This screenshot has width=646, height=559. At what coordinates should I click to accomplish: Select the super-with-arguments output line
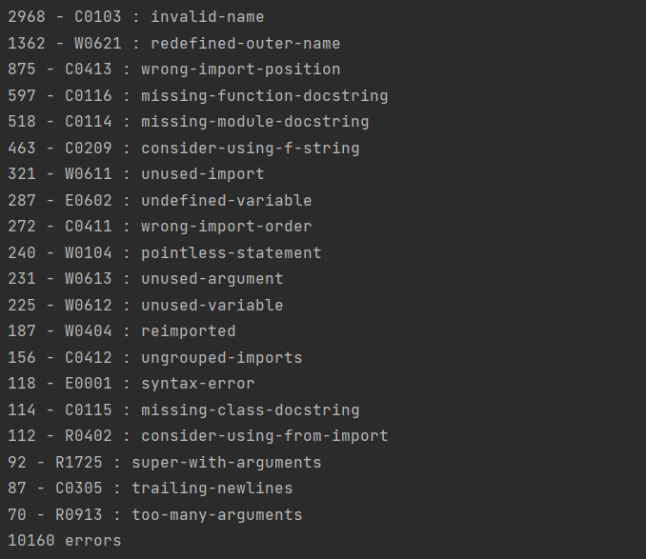click(x=164, y=462)
